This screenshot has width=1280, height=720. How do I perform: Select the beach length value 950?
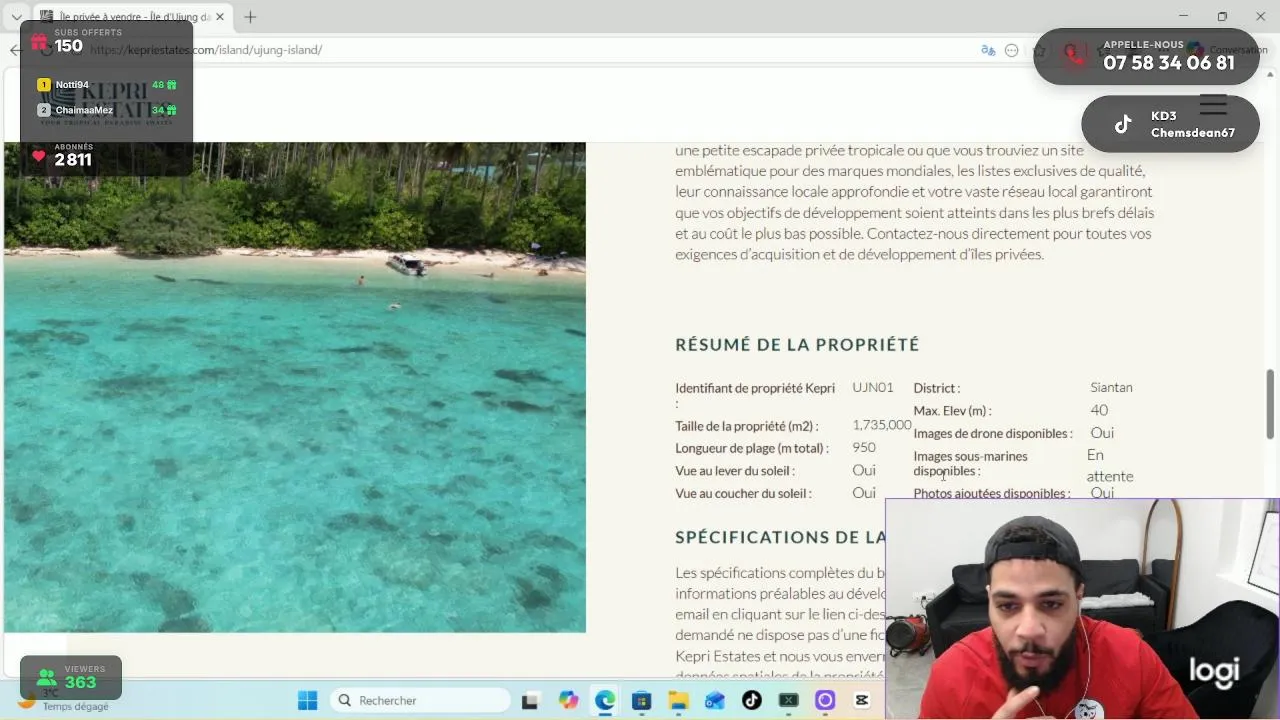coord(864,448)
